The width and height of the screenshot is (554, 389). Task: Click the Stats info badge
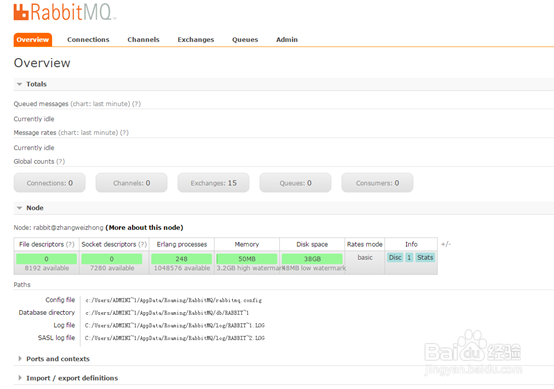(425, 258)
